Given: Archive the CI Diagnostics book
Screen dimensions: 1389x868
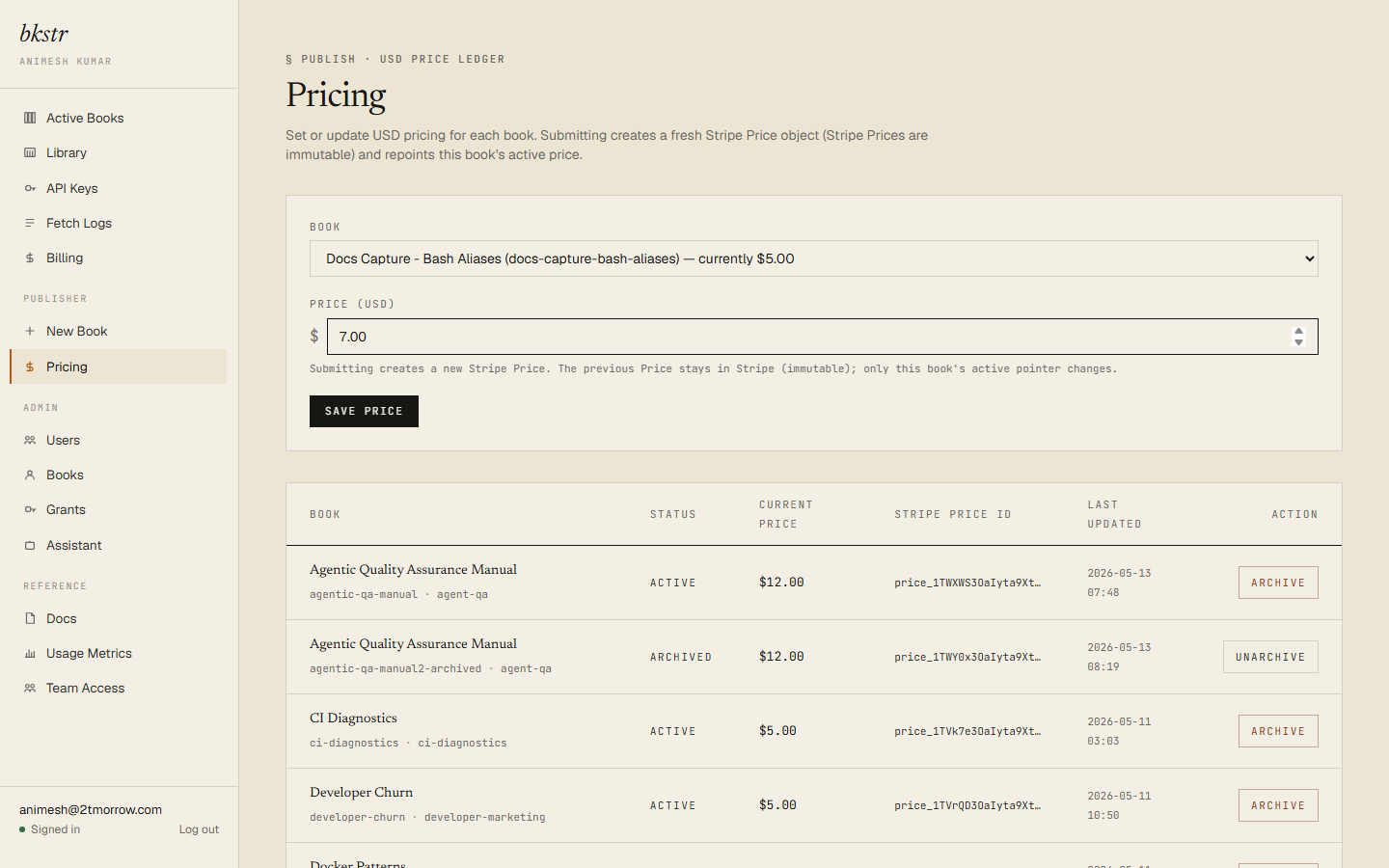Looking at the screenshot, I should click(x=1278, y=731).
